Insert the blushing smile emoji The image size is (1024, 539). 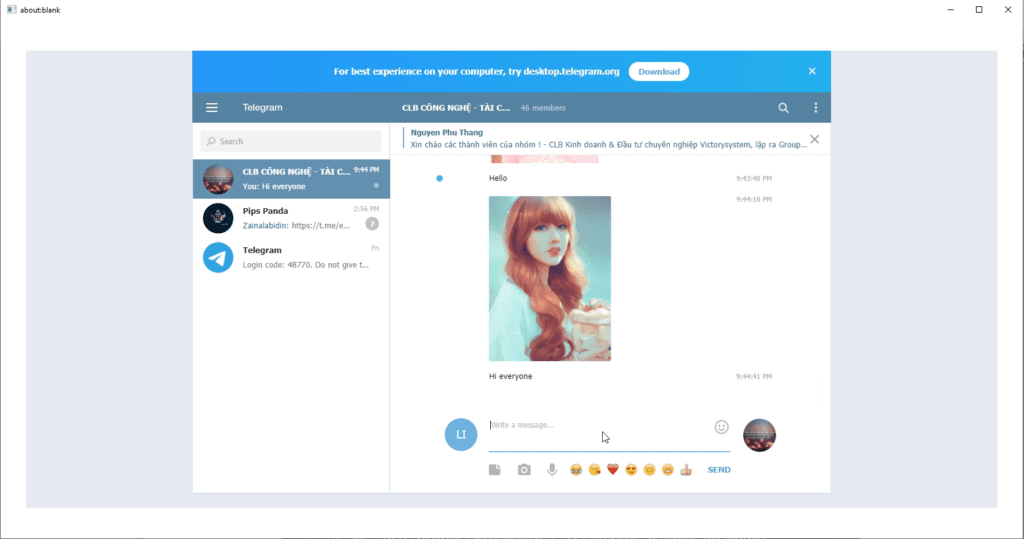click(649, 470)
